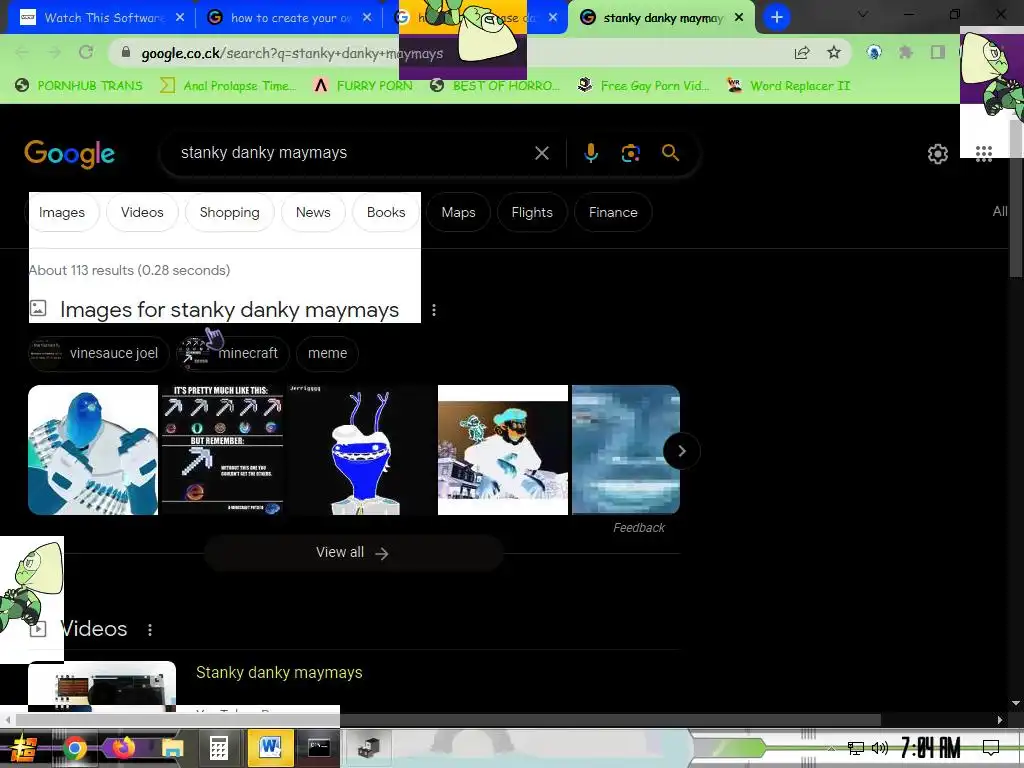Screen dimensions: 1024x768
Task: Open the "Stanky danky maymays" video result
Action: click(279, 673)
